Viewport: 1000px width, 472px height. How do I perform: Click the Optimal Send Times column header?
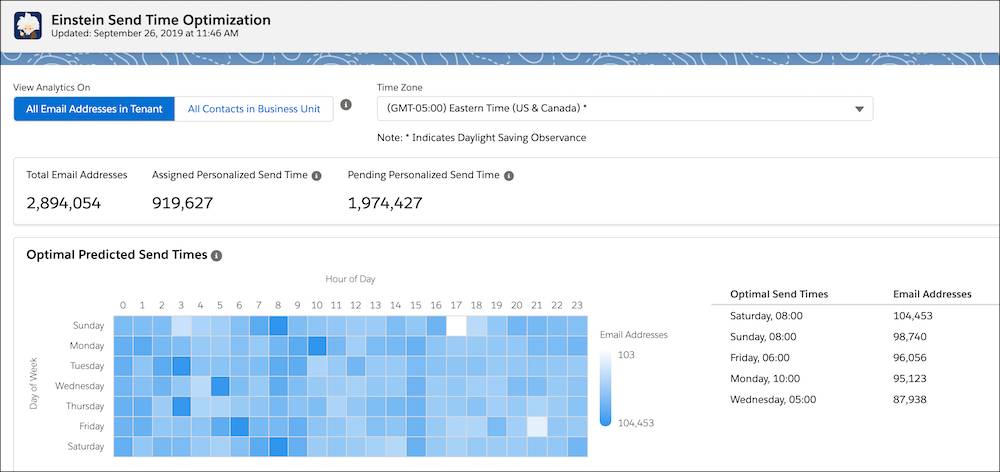point(779,294)
